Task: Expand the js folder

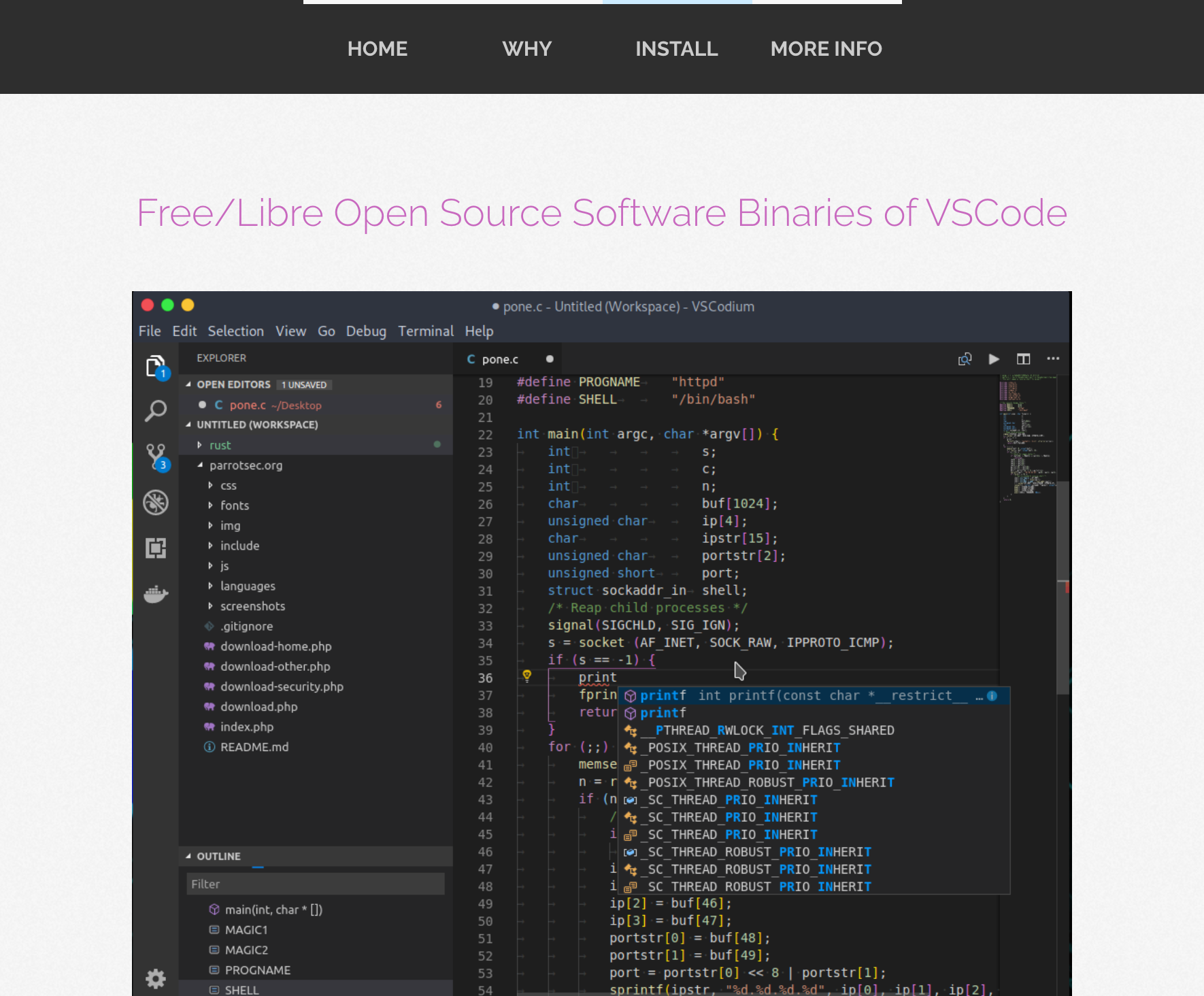Action: 210,566
